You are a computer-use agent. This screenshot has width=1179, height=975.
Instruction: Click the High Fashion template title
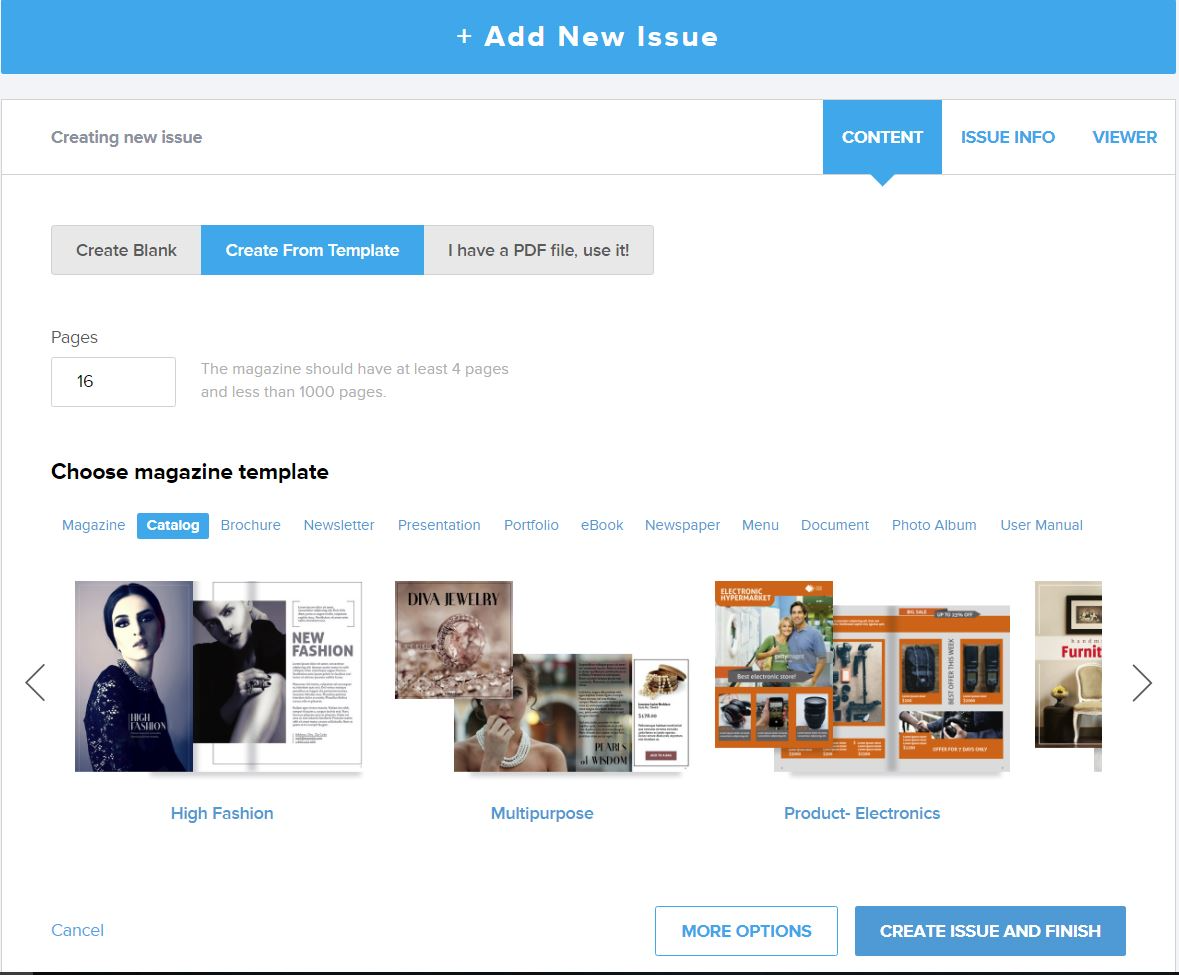(x=222, y=813)
